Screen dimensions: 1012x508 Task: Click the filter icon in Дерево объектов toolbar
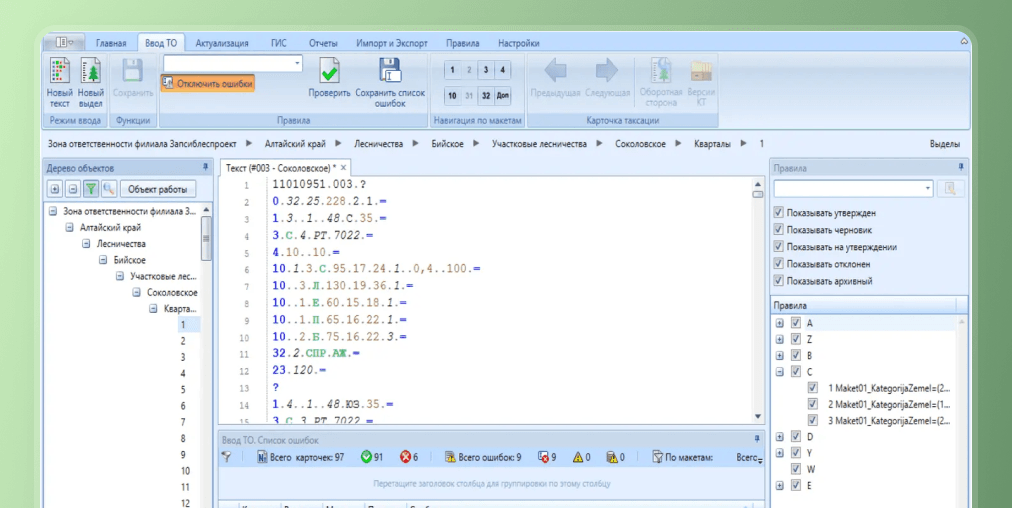tap(90, 189)
